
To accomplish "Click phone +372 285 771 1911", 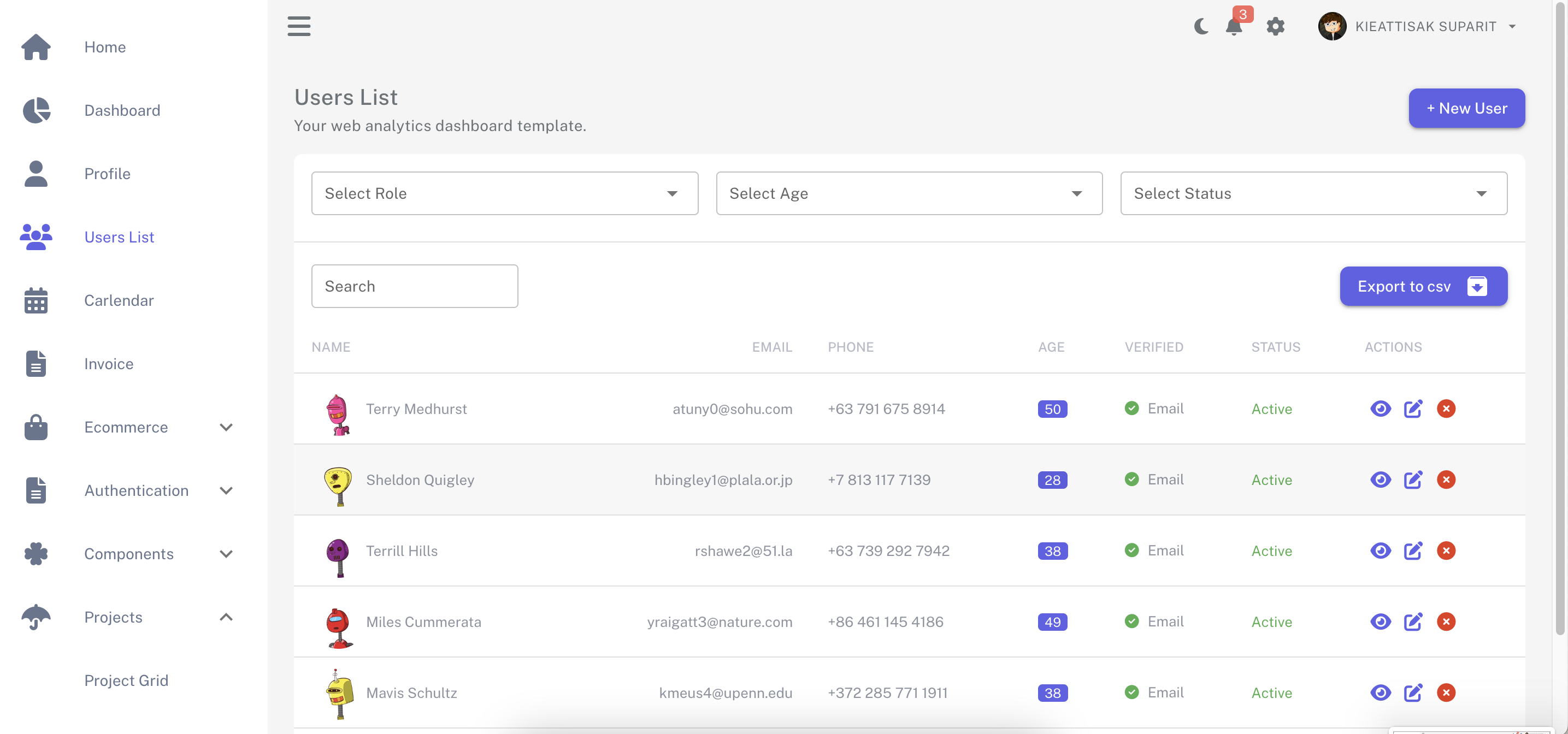I will click(x=887, y=692).
